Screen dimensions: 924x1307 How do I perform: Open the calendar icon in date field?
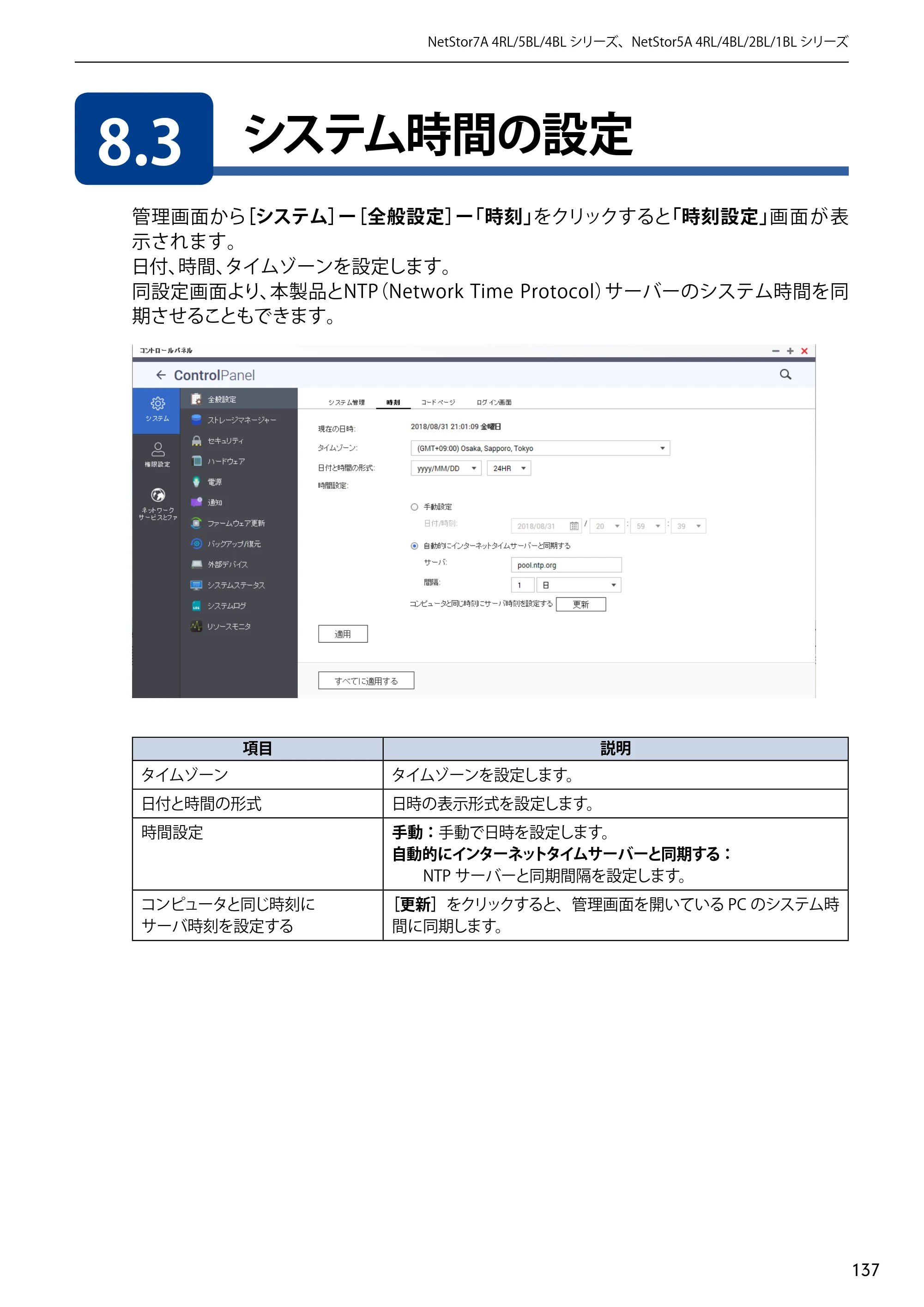[574, 526]
